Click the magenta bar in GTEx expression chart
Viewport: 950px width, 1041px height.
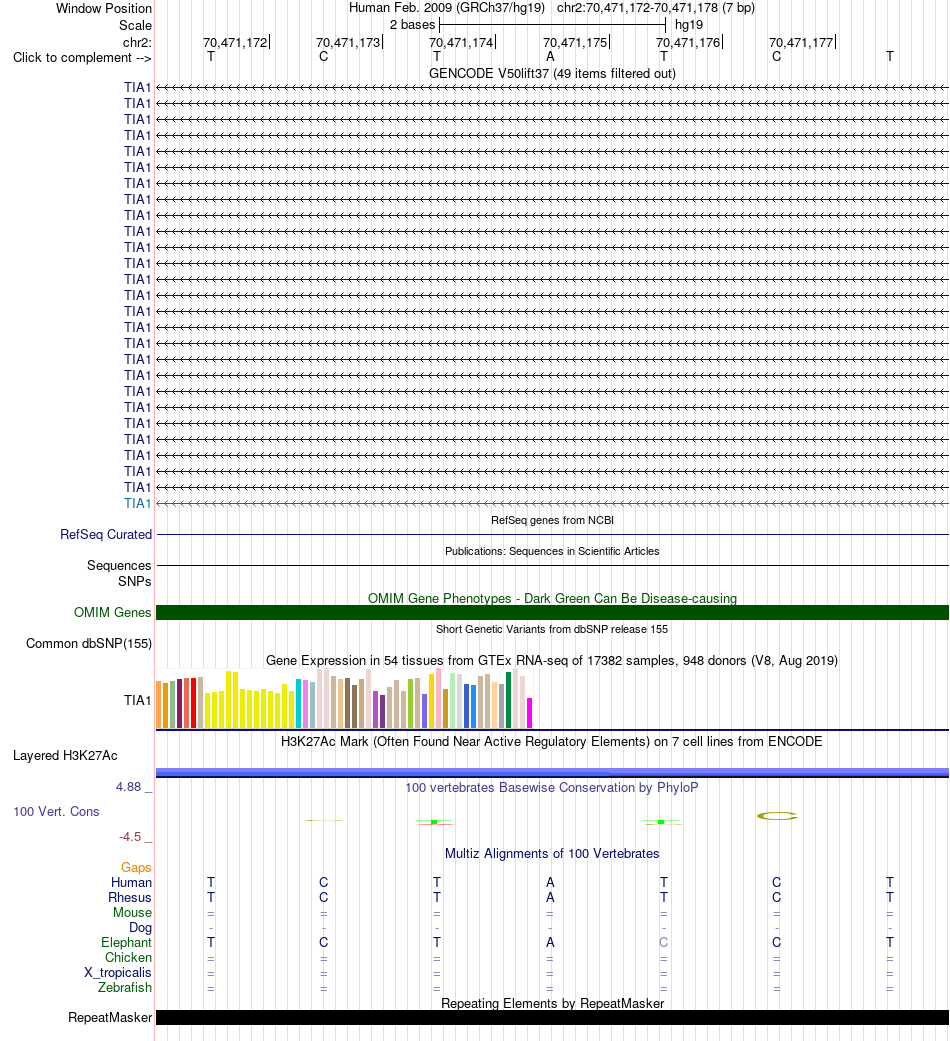click(x=529, y=713)
